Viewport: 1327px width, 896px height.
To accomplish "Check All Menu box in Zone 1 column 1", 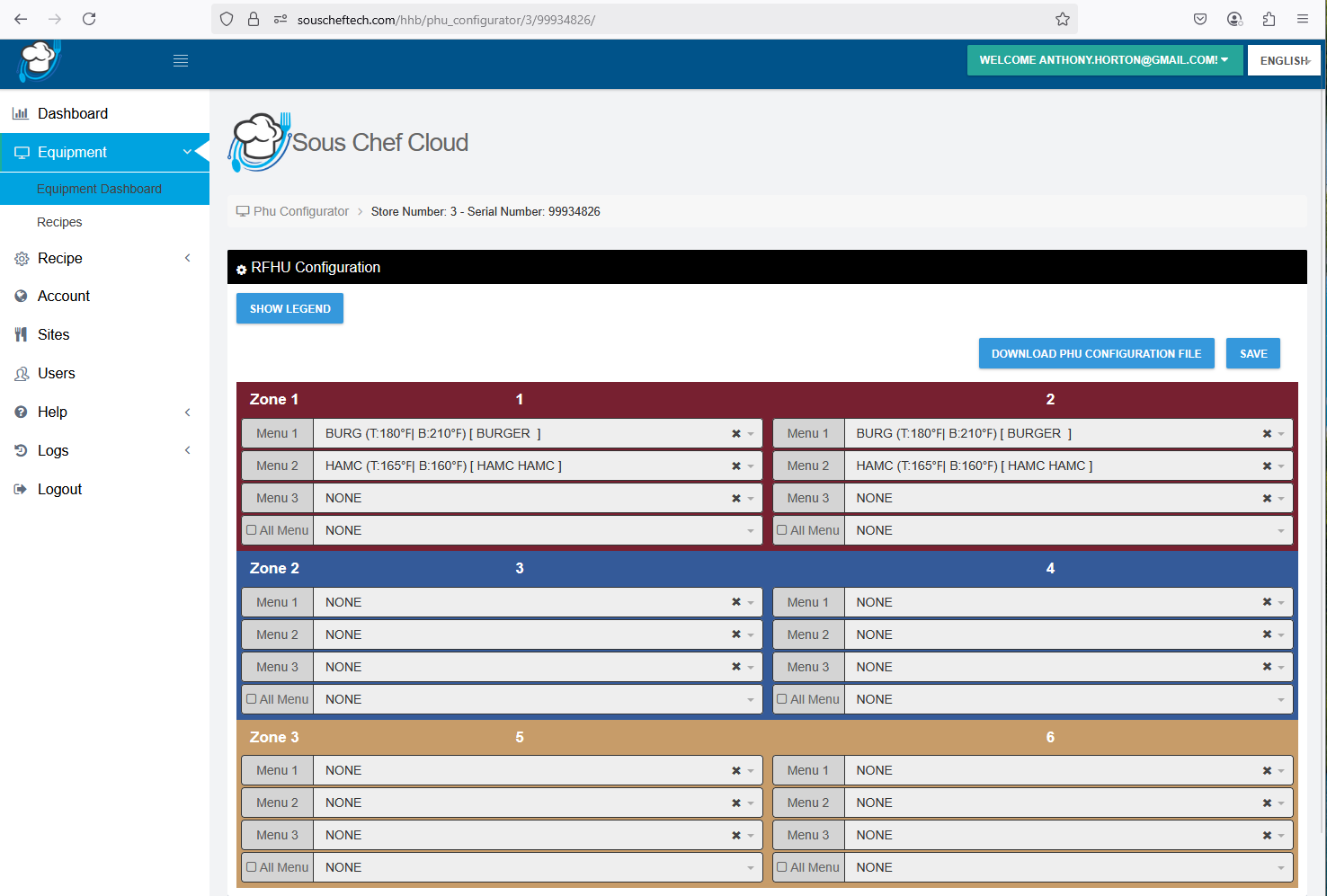I will point(252,530).
